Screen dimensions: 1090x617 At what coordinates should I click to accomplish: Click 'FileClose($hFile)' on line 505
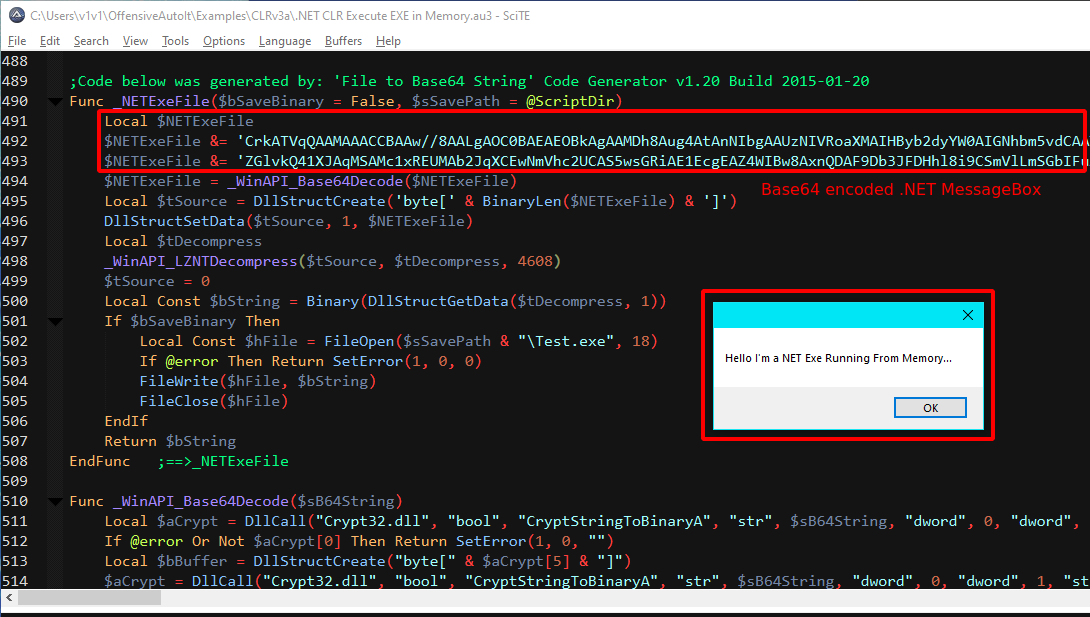[213, 402]
